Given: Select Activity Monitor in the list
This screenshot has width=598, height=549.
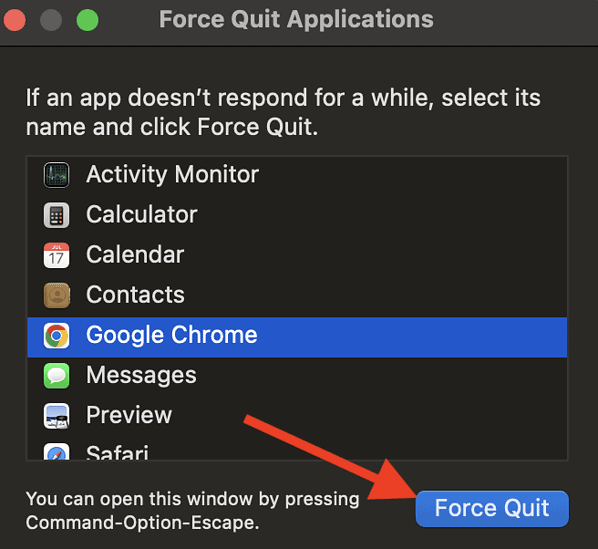Looking at the screenshot, I should click(x=297, y=175).
